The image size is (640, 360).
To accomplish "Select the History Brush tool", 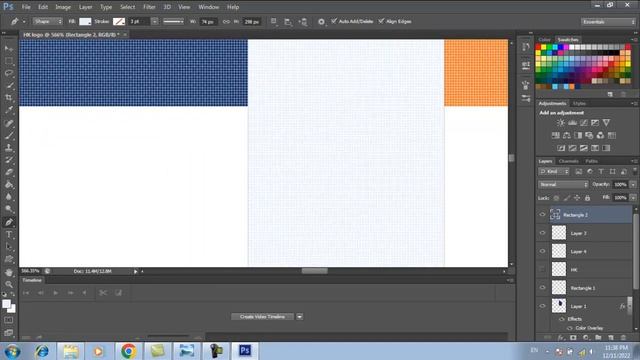I will point(9,160).
